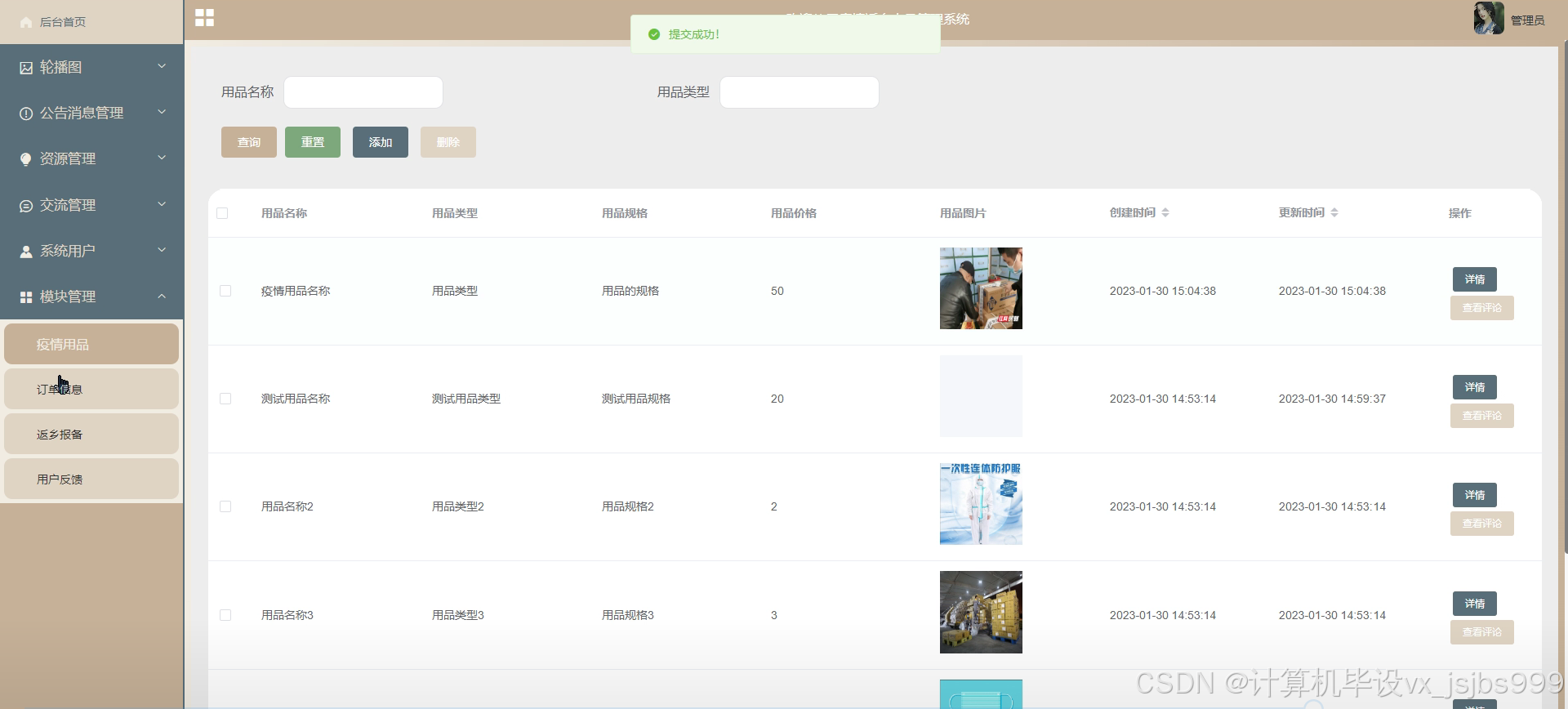Focus the 用品类型 search input field
This screenshot has width=1568, height=709.
click(x=800, y=92)
